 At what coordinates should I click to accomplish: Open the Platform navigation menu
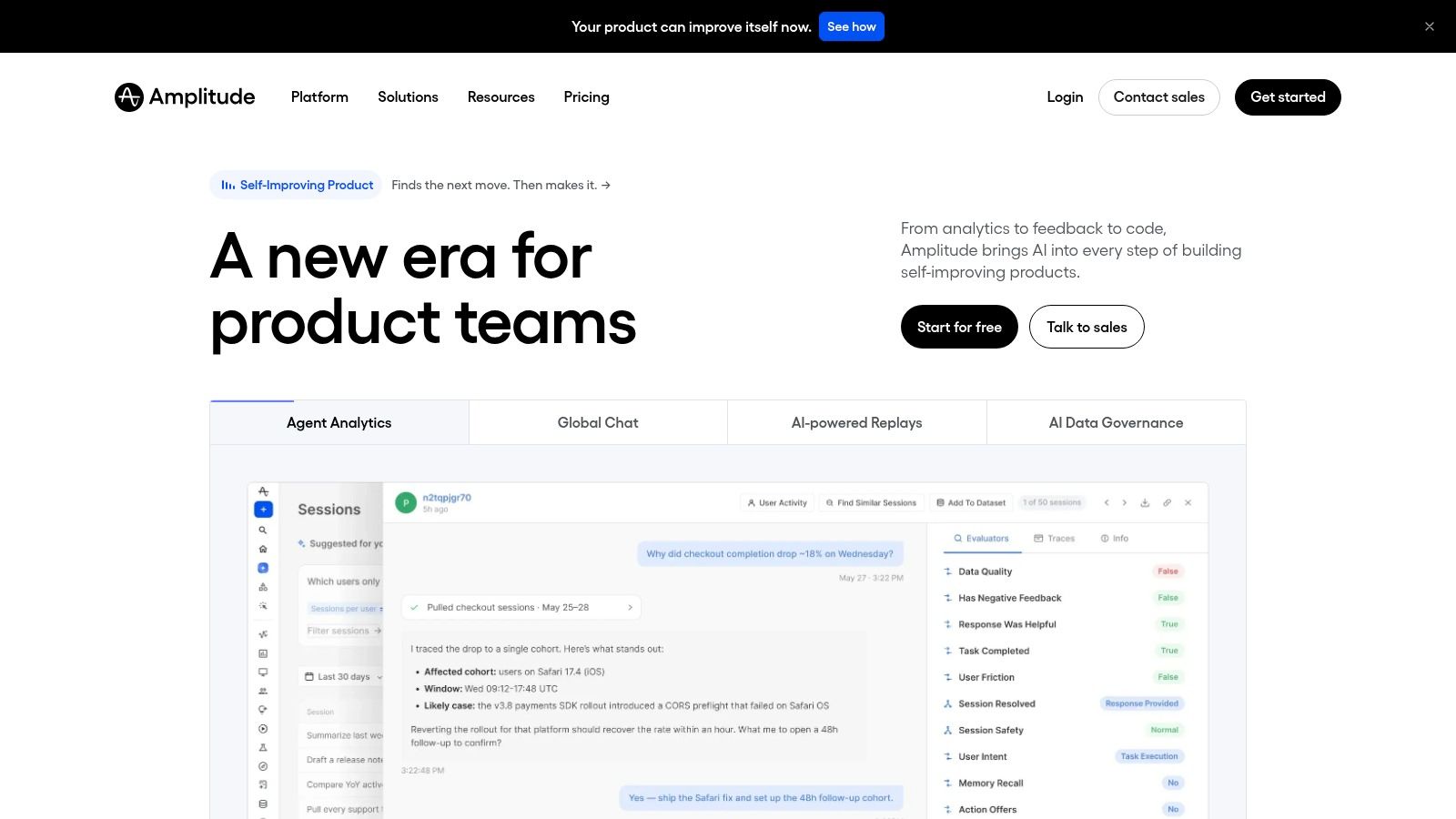(319, 97)
